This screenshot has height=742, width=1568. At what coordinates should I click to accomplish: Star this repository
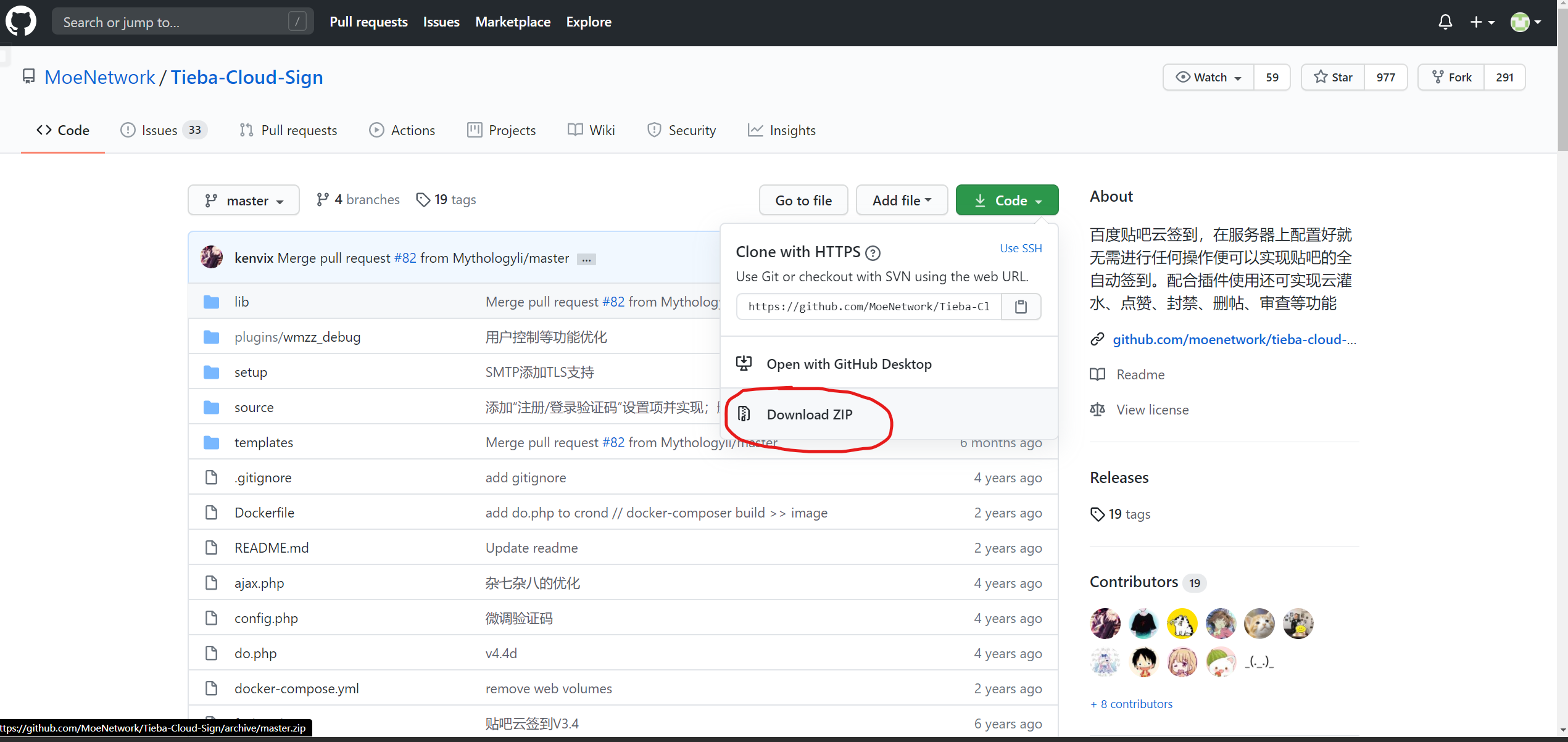click(1333, 77)
